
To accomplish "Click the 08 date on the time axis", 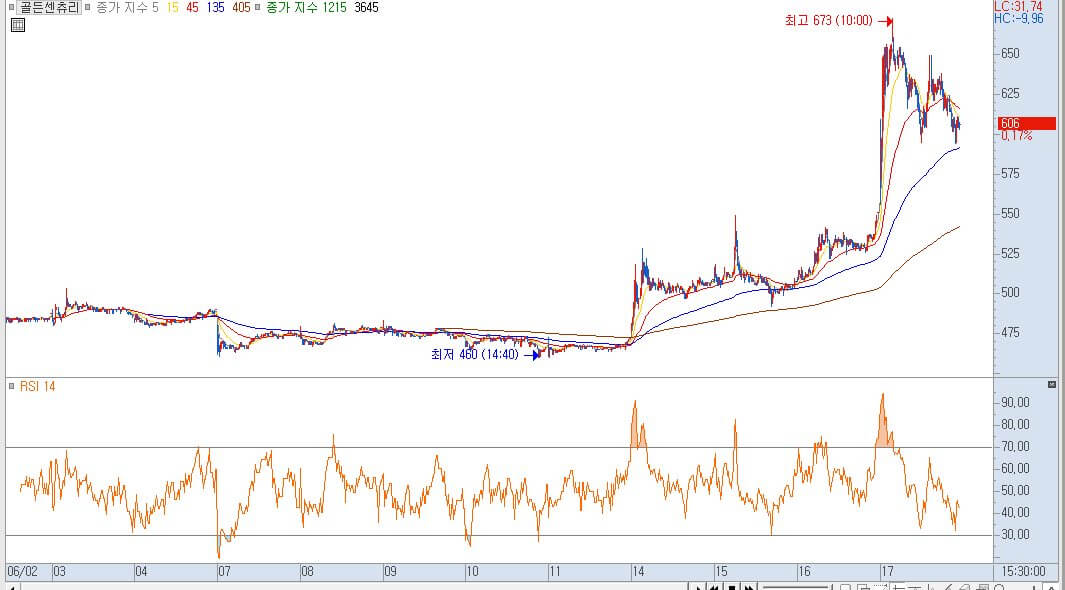I will (x=307, y=572).
